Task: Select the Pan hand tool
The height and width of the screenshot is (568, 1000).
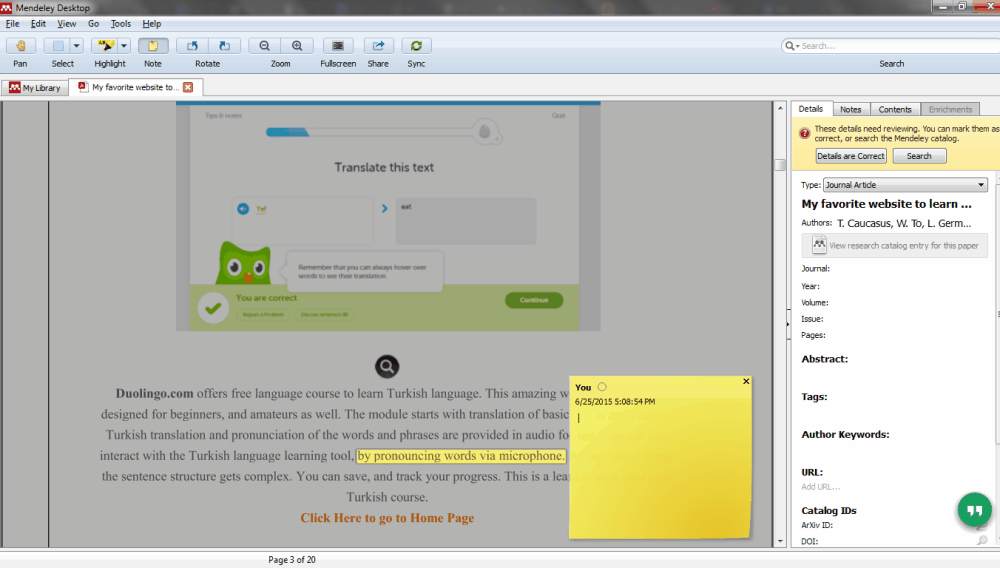Action: pos(20,46)
